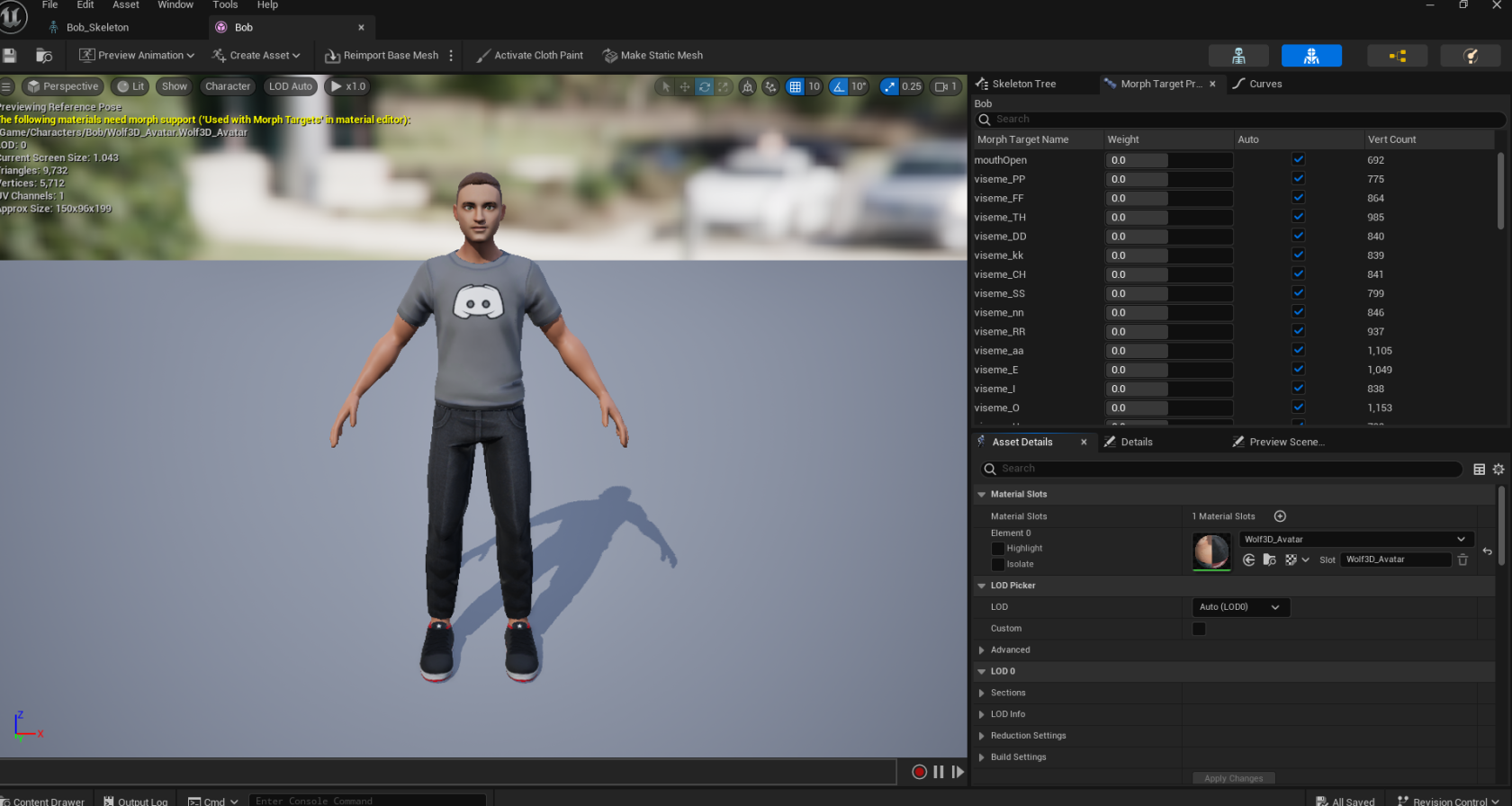Screen dimensions: 1512x806
Task: Open the Asset Details settings gear
Action: point(1498,469)
